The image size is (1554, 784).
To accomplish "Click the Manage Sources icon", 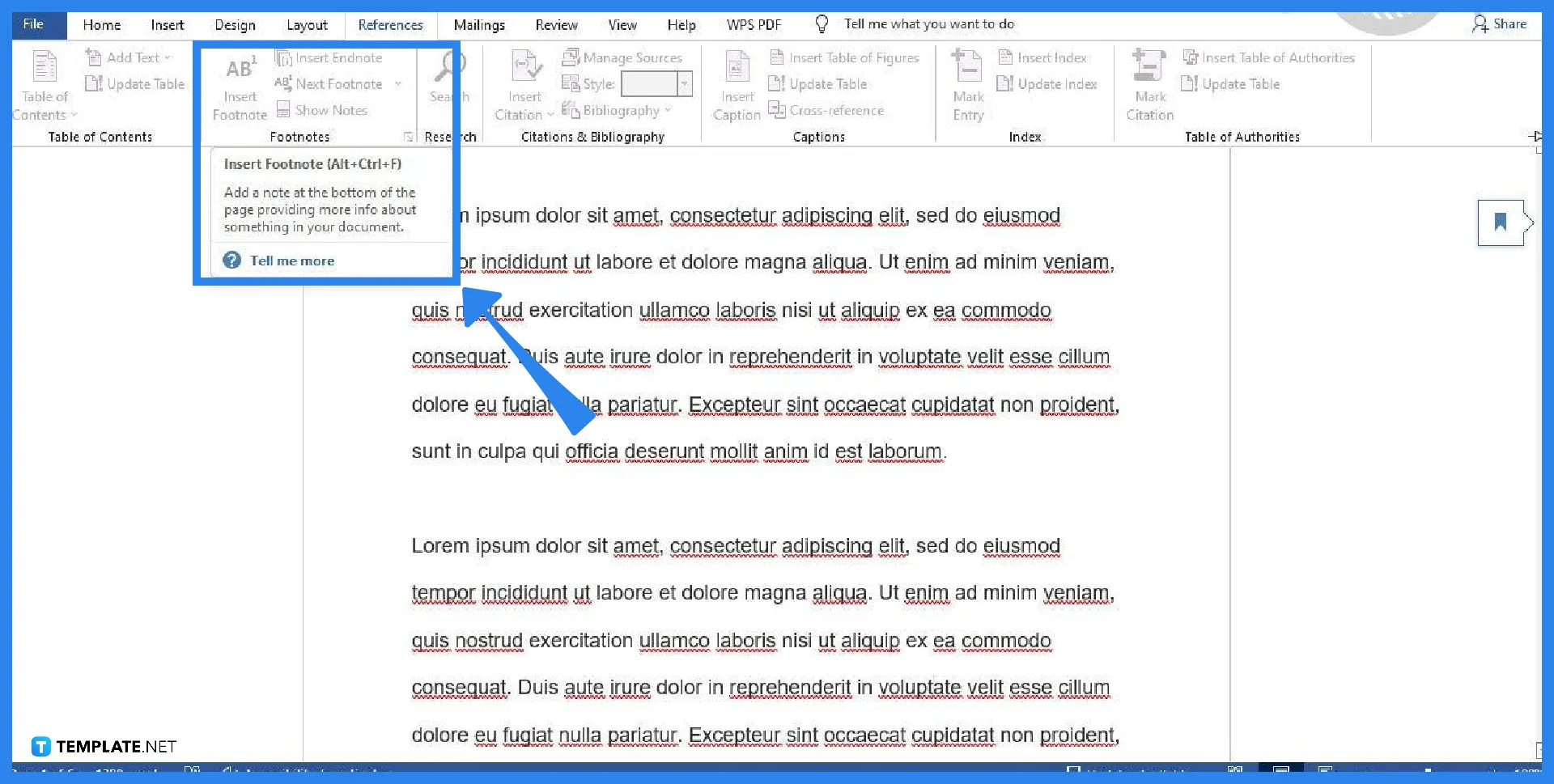I will pyautogui.click(x=623, y=57).
